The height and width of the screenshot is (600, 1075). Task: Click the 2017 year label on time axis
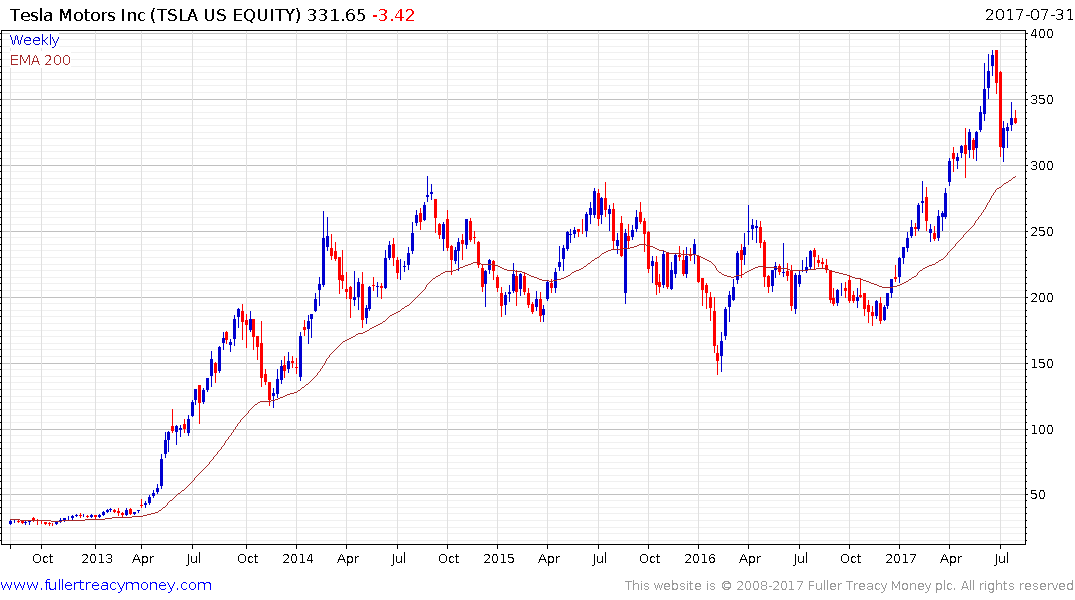(x=901, y=558)
